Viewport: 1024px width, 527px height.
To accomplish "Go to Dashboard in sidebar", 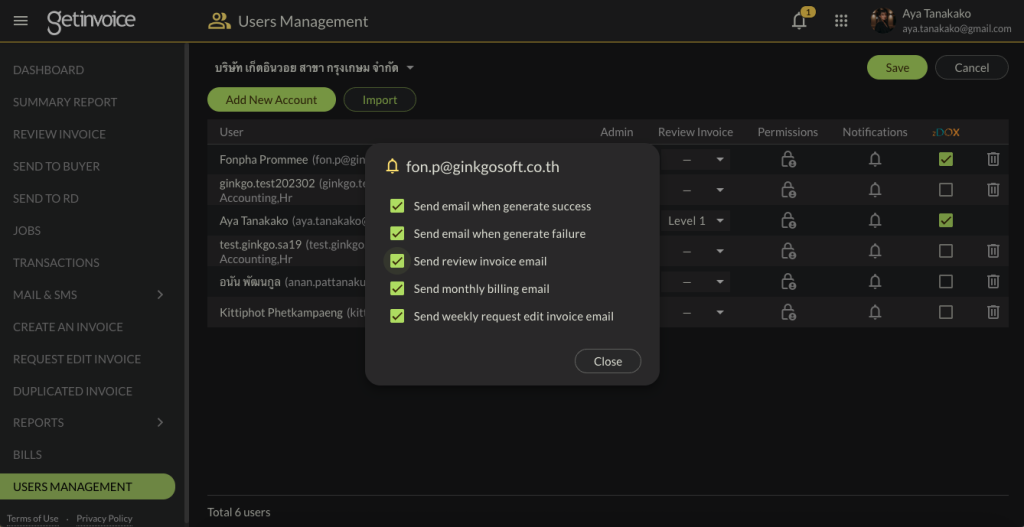I will [x=48, y=70].
